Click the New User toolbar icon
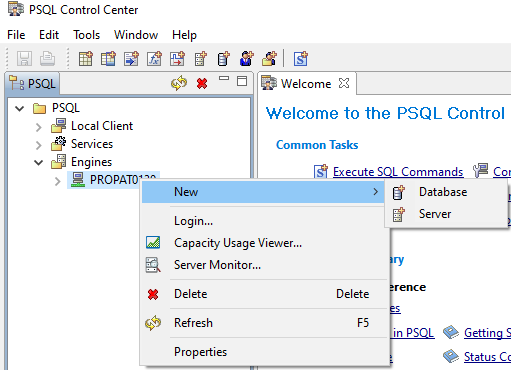The image size is (511, 370). click(246, 59)
